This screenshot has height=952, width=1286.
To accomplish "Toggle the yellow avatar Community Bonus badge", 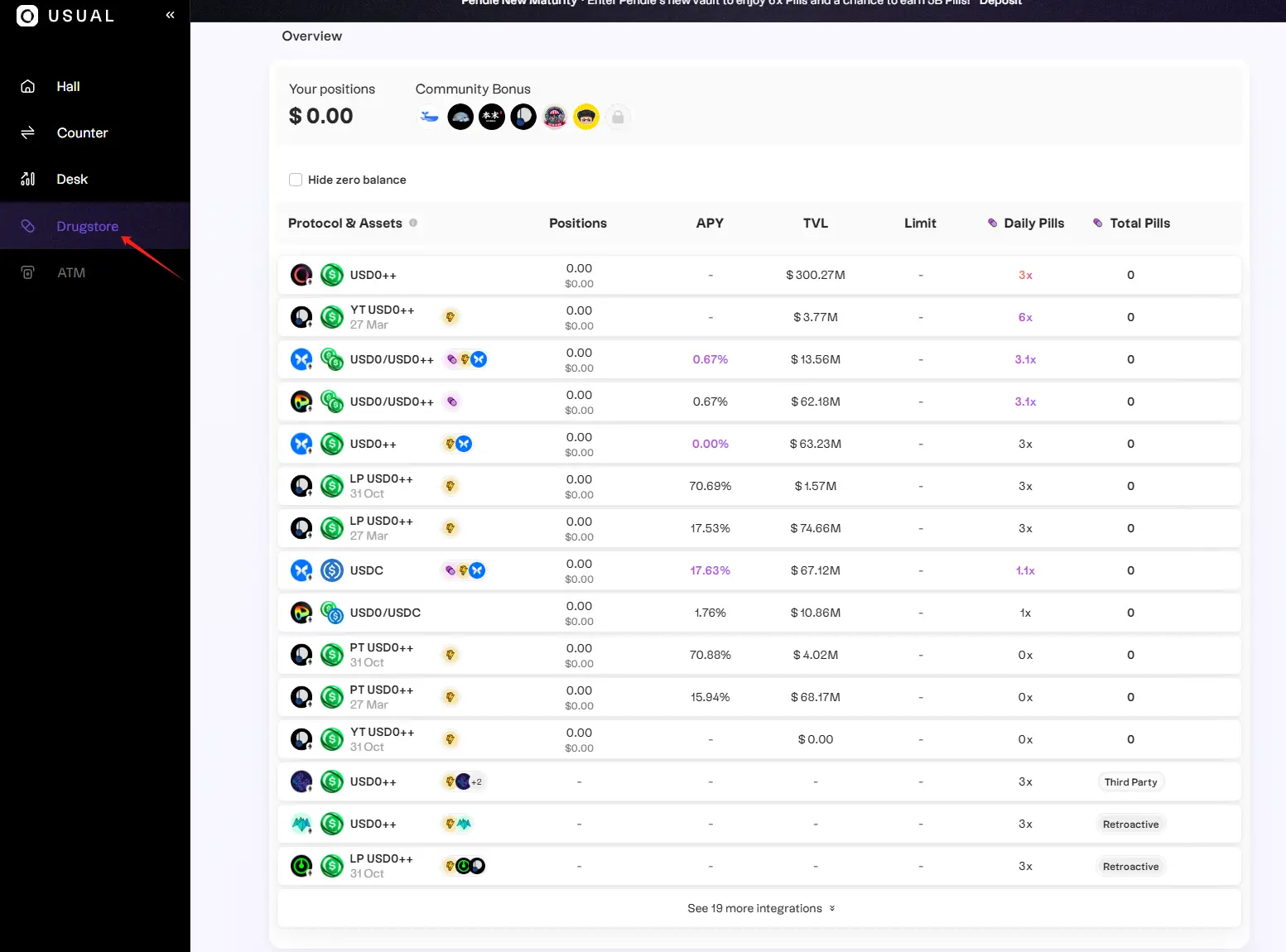I will pyautogui.click(x=586, y=117).
